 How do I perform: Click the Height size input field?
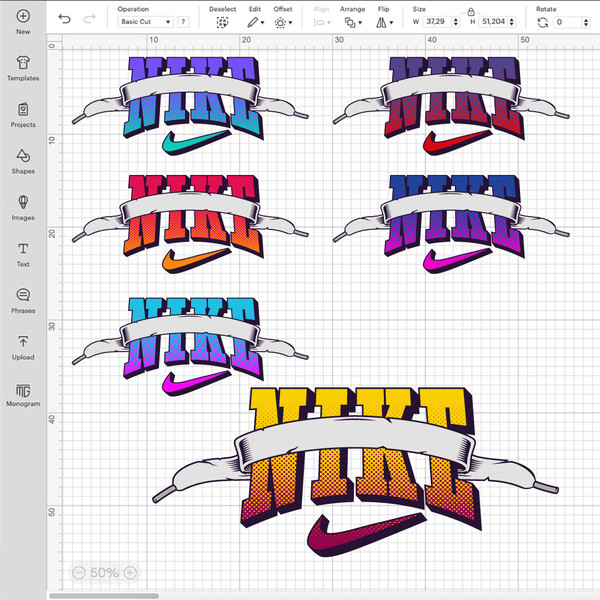(494, 22)
